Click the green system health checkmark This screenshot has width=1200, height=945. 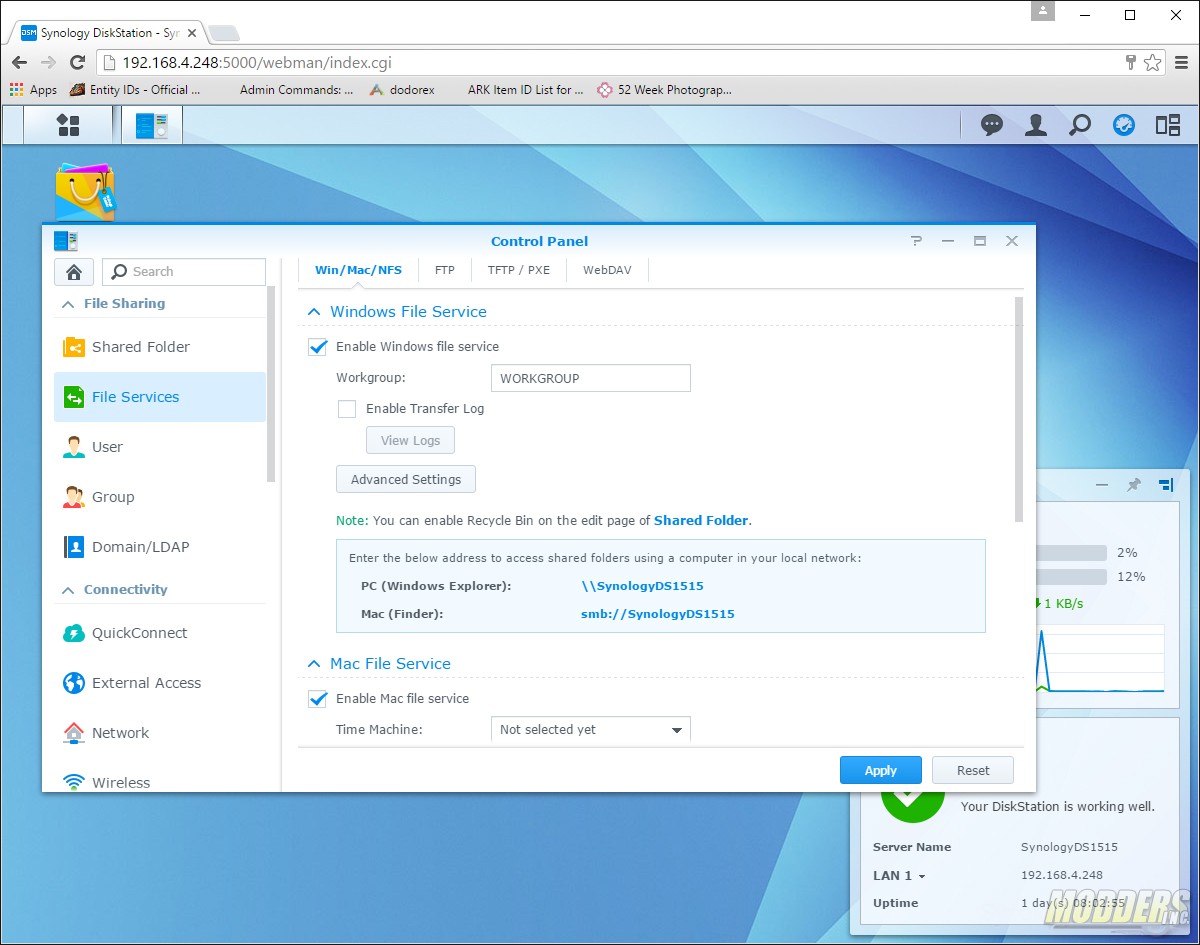pyautogui.click(x=912, y=806)
